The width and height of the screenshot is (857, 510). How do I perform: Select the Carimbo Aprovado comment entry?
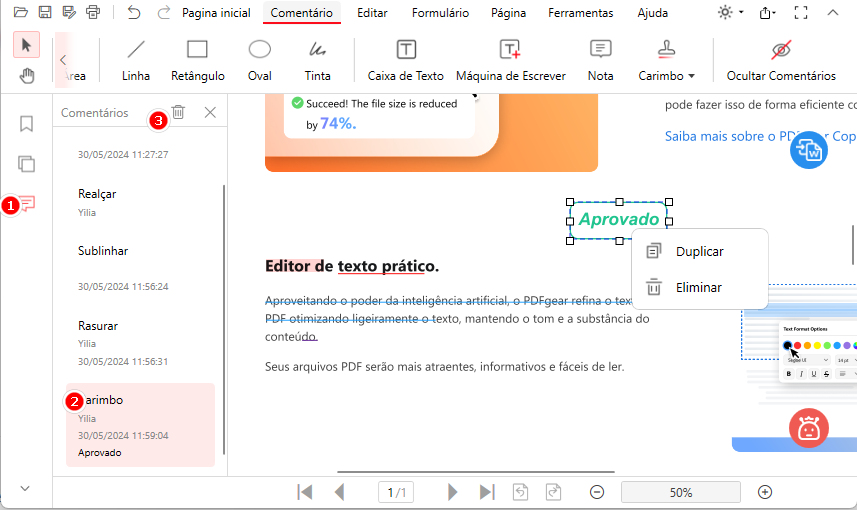[x=140, y=425]
